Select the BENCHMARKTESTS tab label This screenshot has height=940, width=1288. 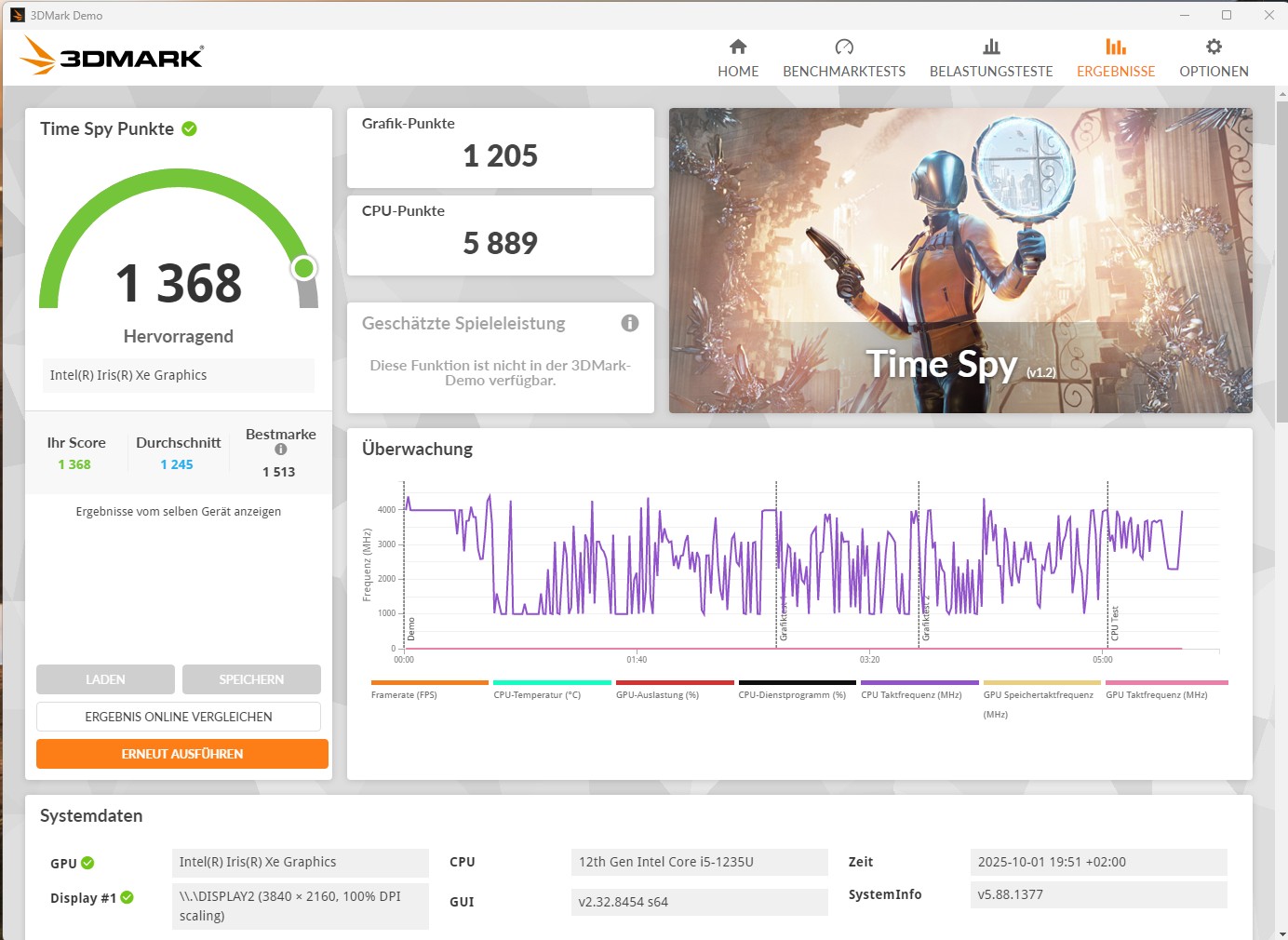[x=844, y=72]
